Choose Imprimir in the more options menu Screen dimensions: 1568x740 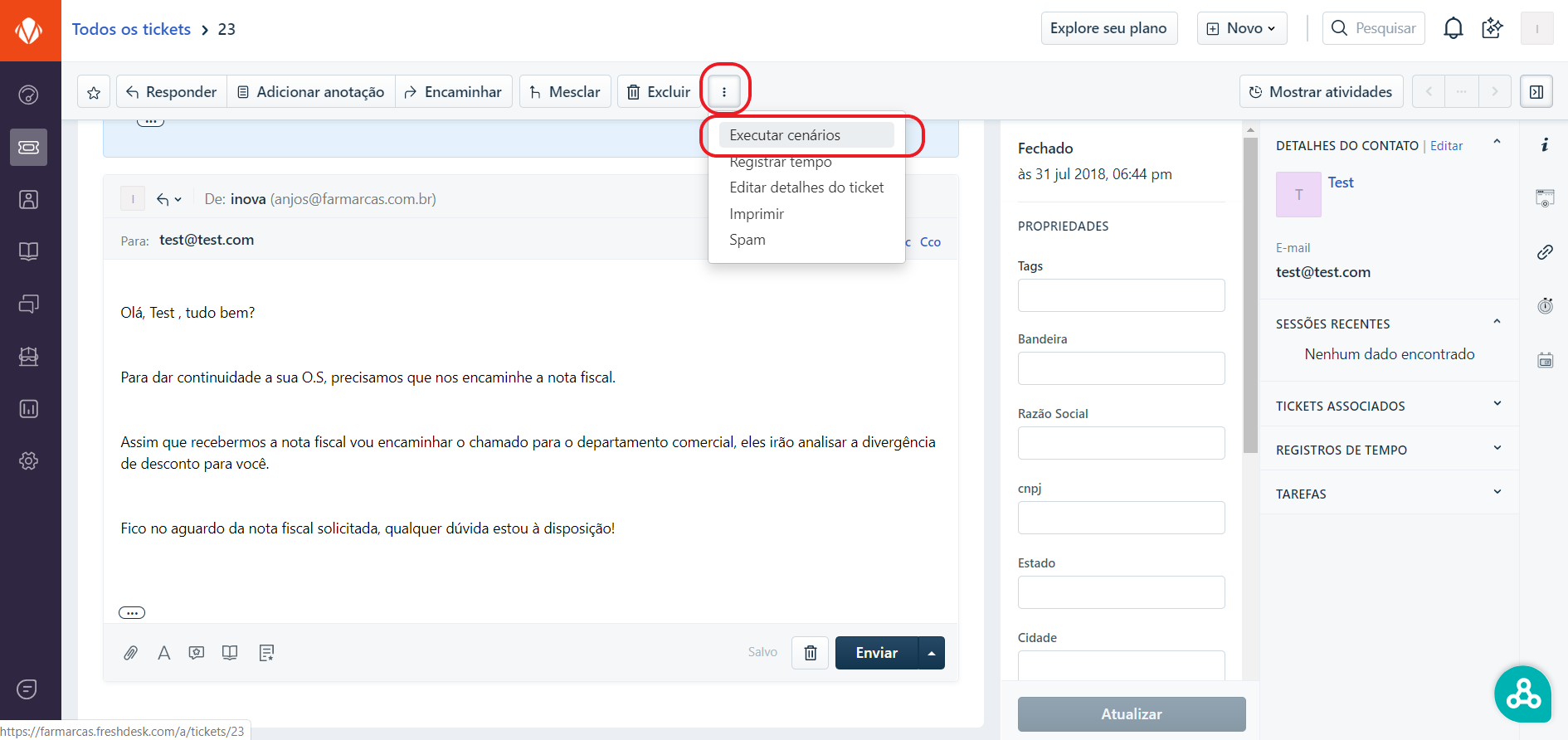click(756, 214)
